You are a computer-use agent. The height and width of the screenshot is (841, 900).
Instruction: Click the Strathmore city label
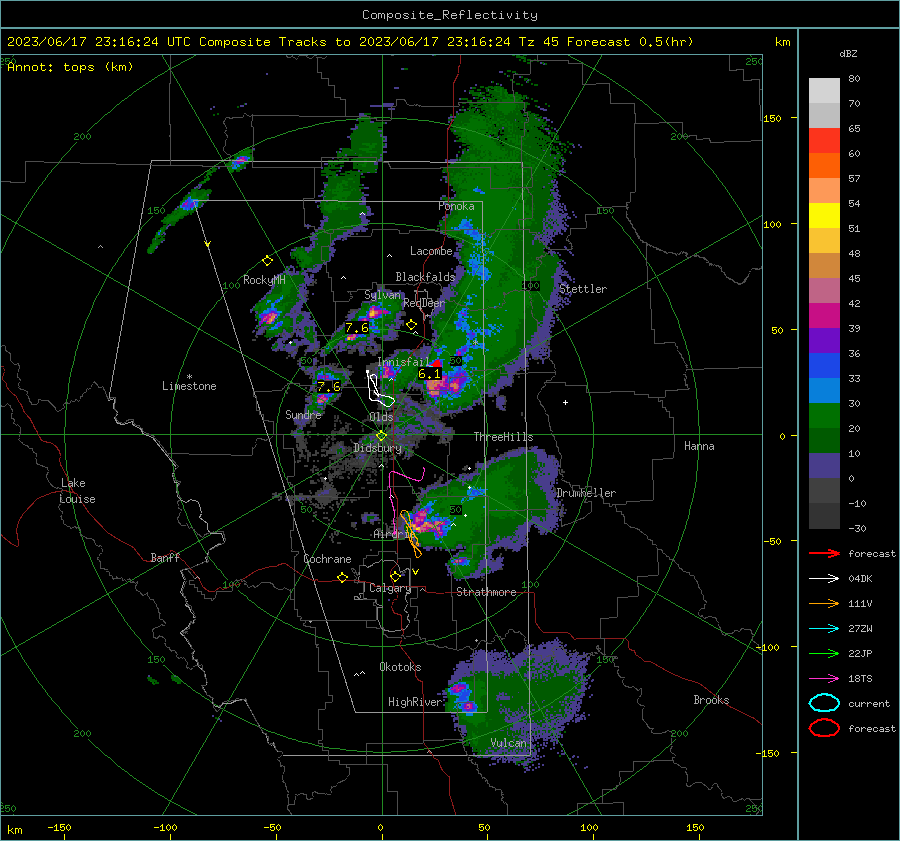(486, 592)
